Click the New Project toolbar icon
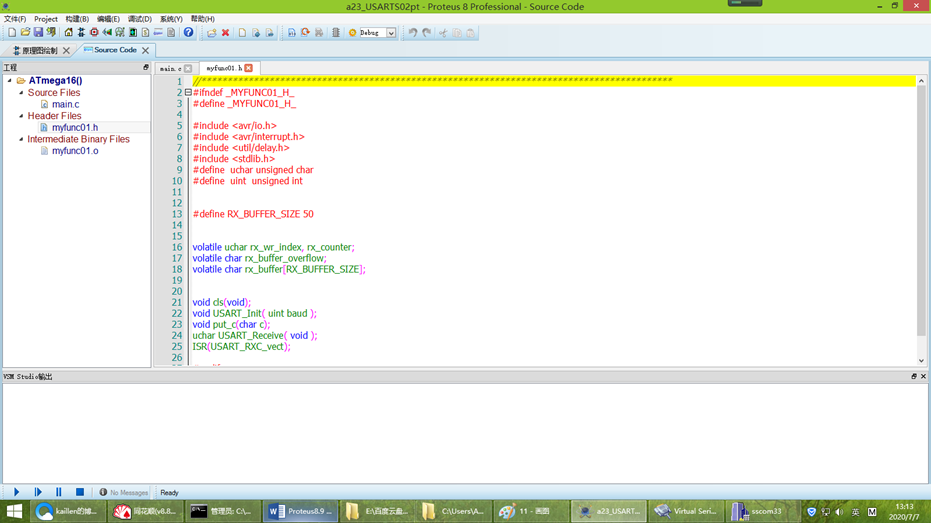 coord(12,33)
